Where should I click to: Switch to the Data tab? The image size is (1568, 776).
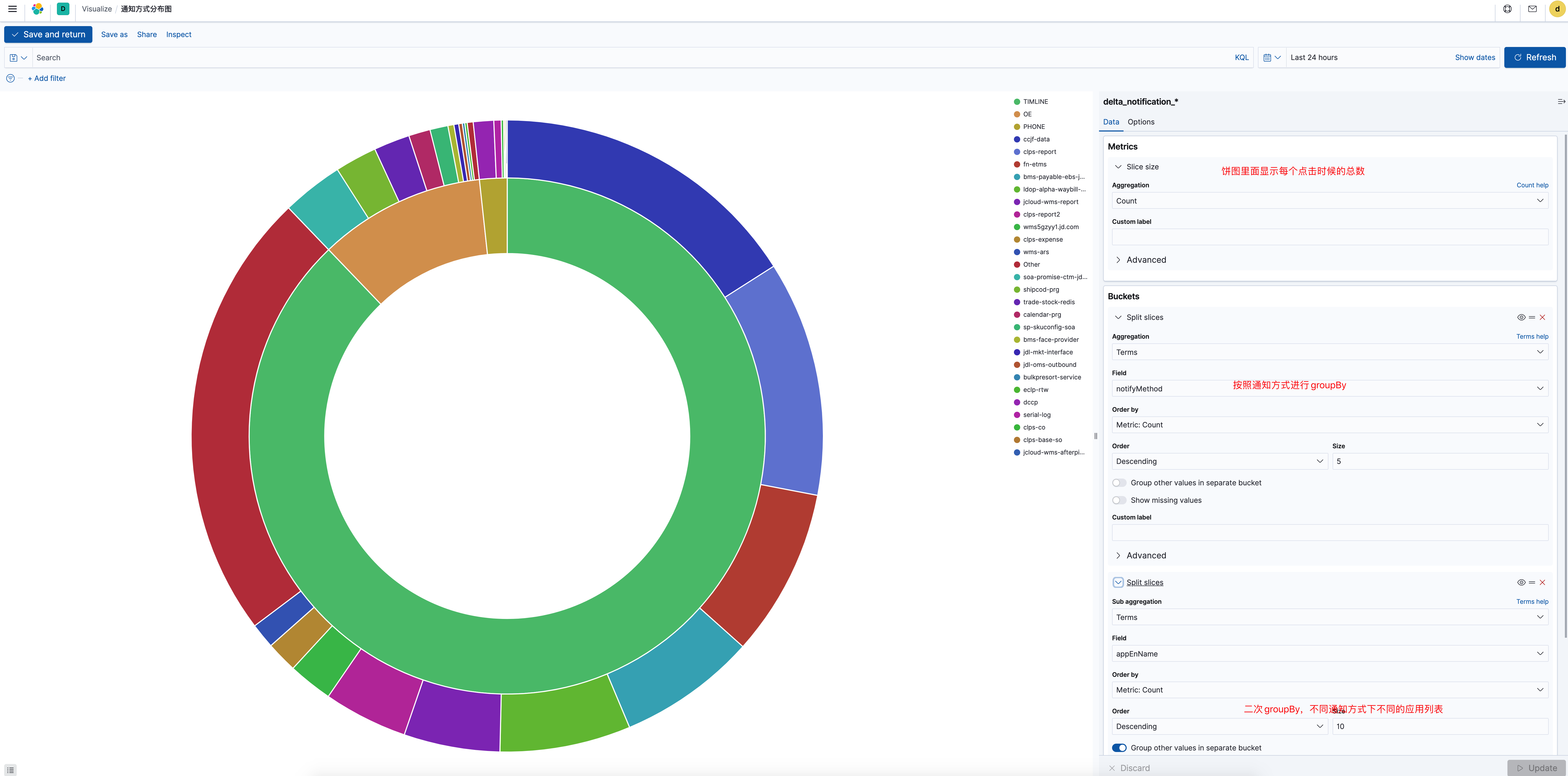coord(1110,122)
